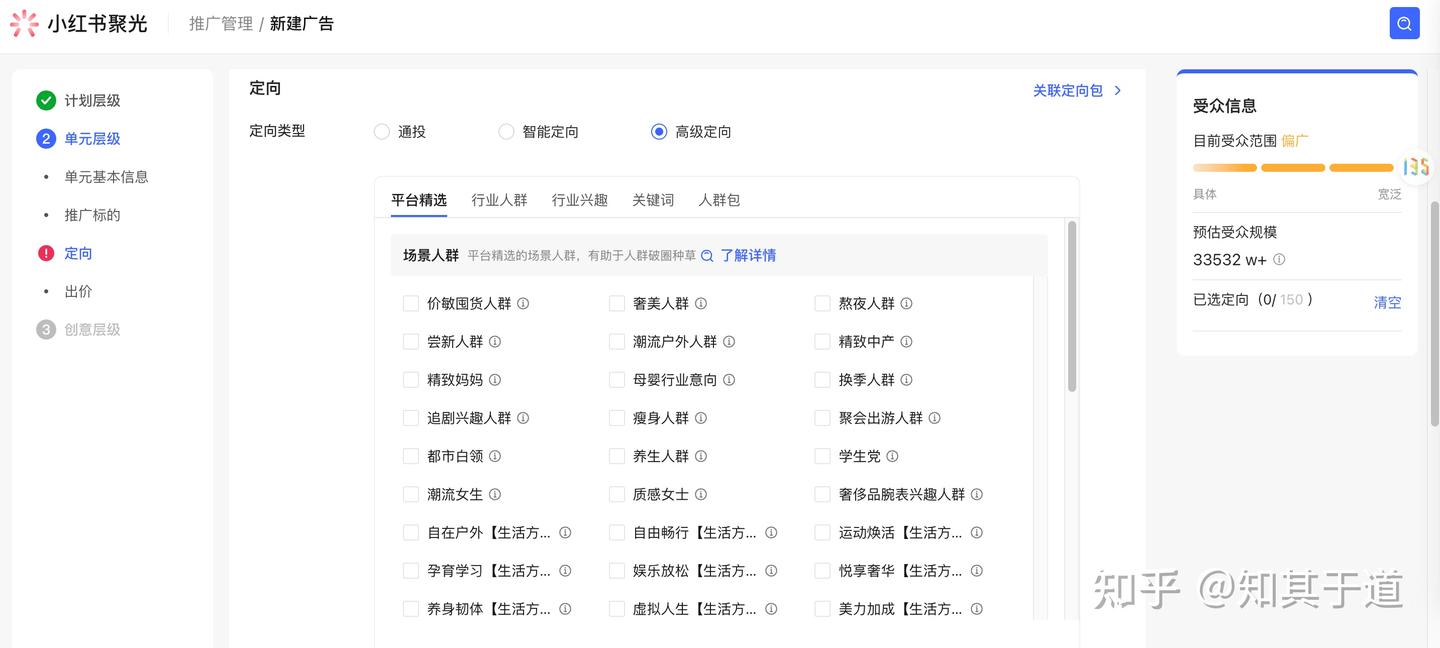
Task: Check the 学生党 checkbox
Action: [x=823, y=456]
